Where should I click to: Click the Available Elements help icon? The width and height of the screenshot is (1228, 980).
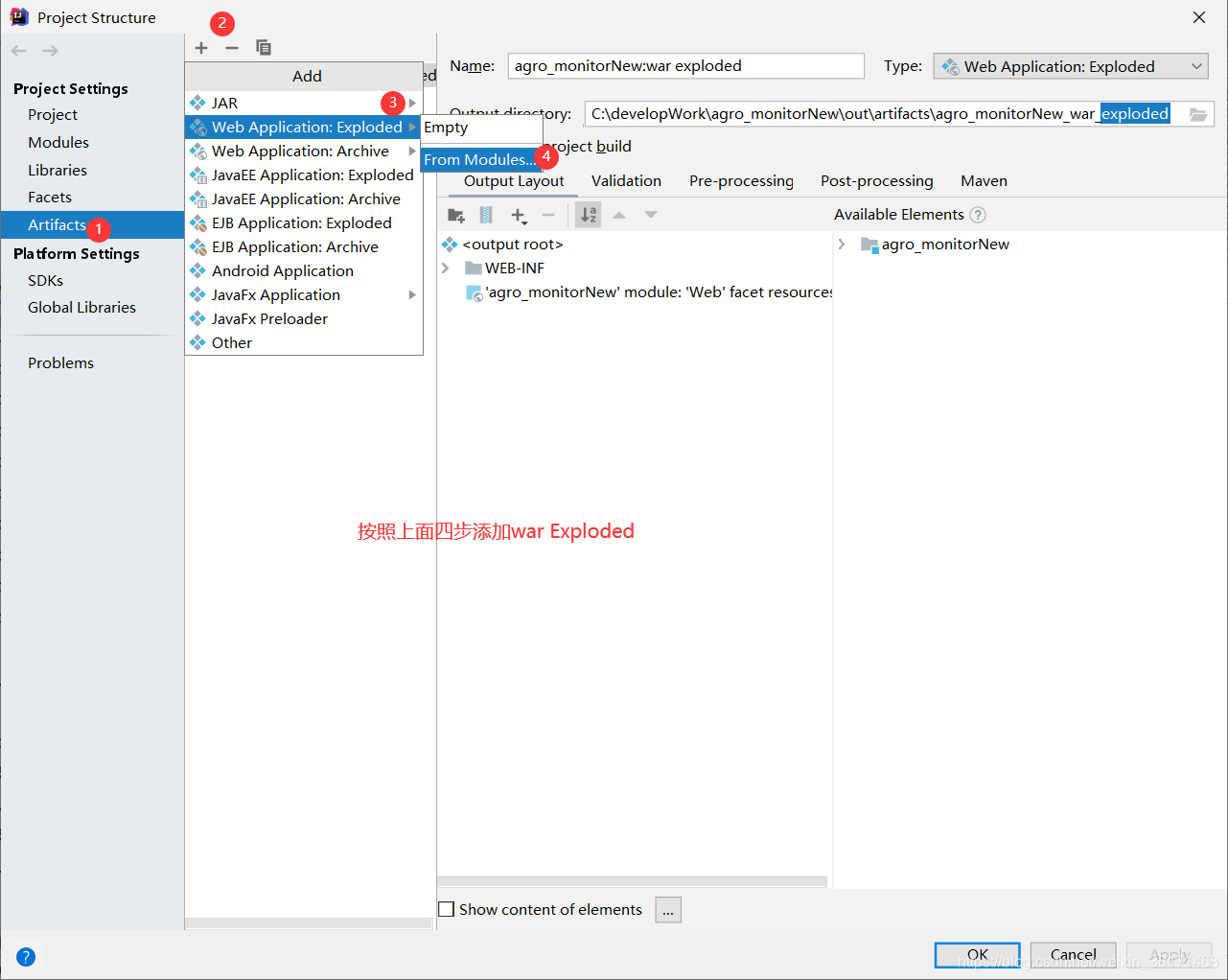coord(978,215)
